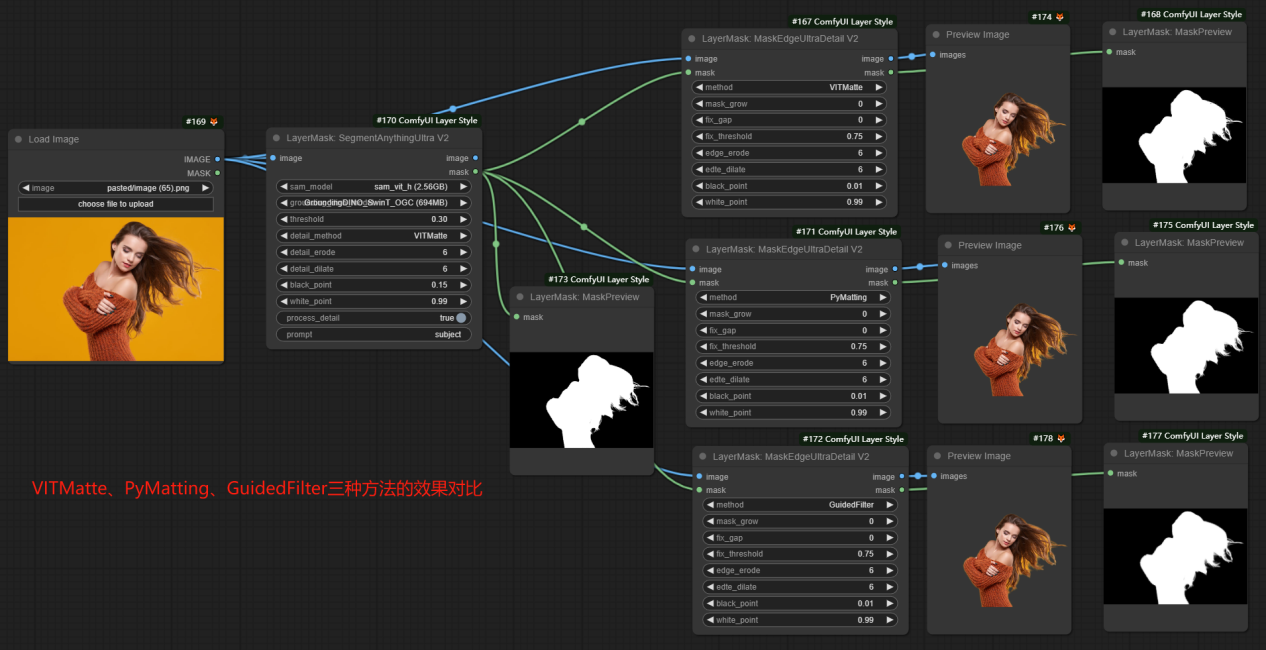
Task: Open the sam_model dropdown
Action: (x=373, y=186)
